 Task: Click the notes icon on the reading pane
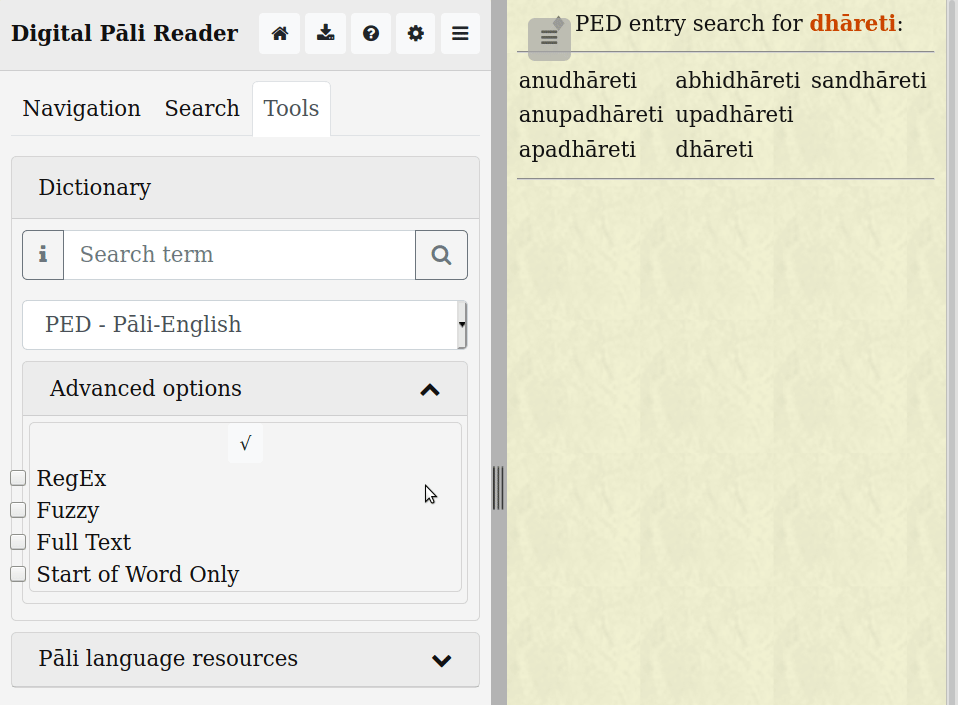click(548, 37)
